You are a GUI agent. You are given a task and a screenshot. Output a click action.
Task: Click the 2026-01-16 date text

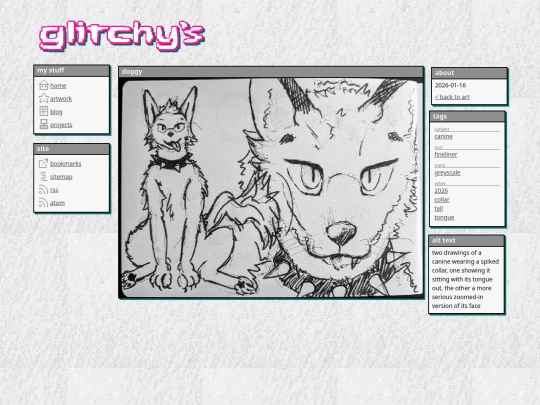[450, 85]
